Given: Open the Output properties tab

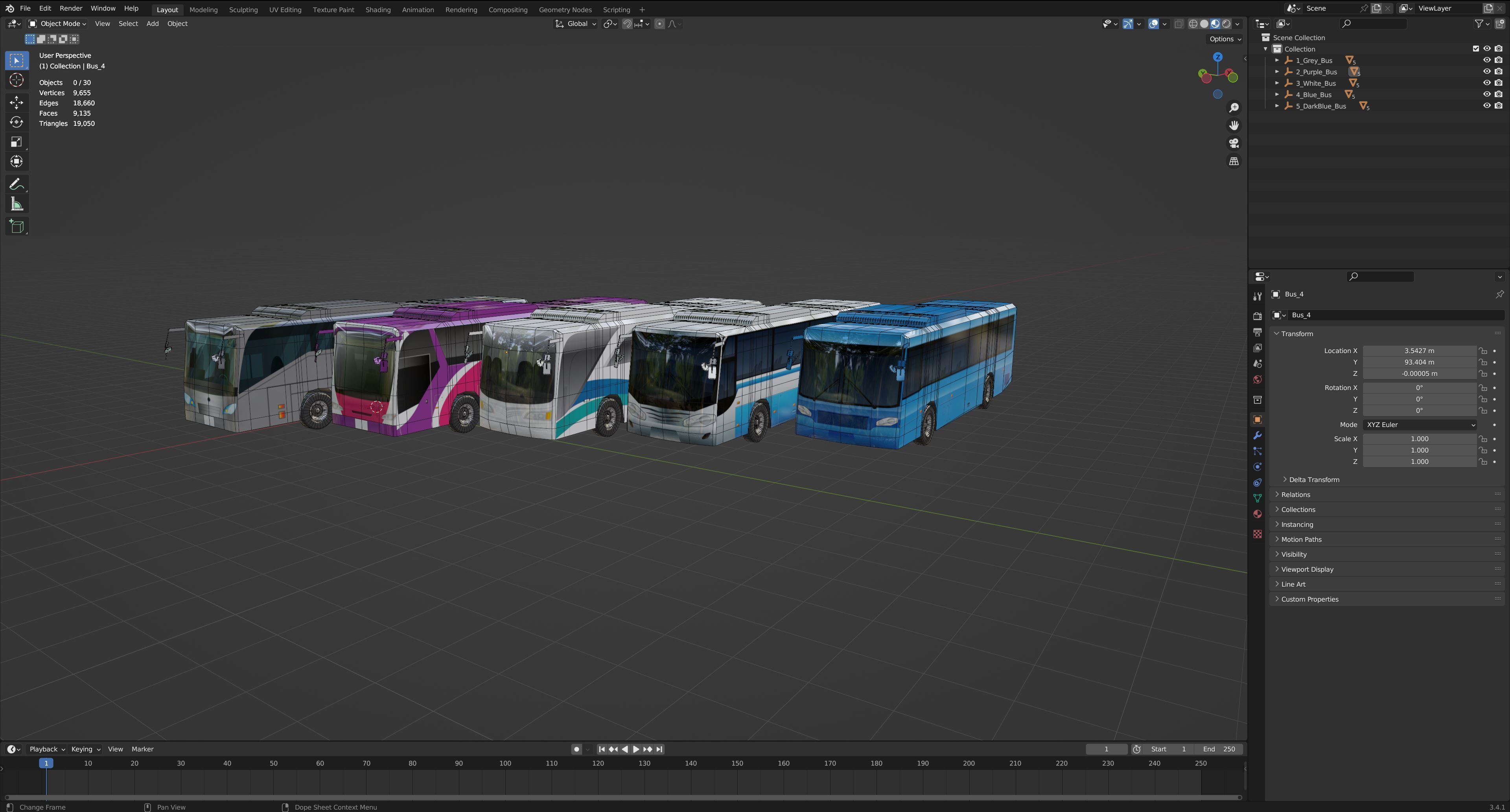Looking at the screenshot, I should click(1257, 332).
